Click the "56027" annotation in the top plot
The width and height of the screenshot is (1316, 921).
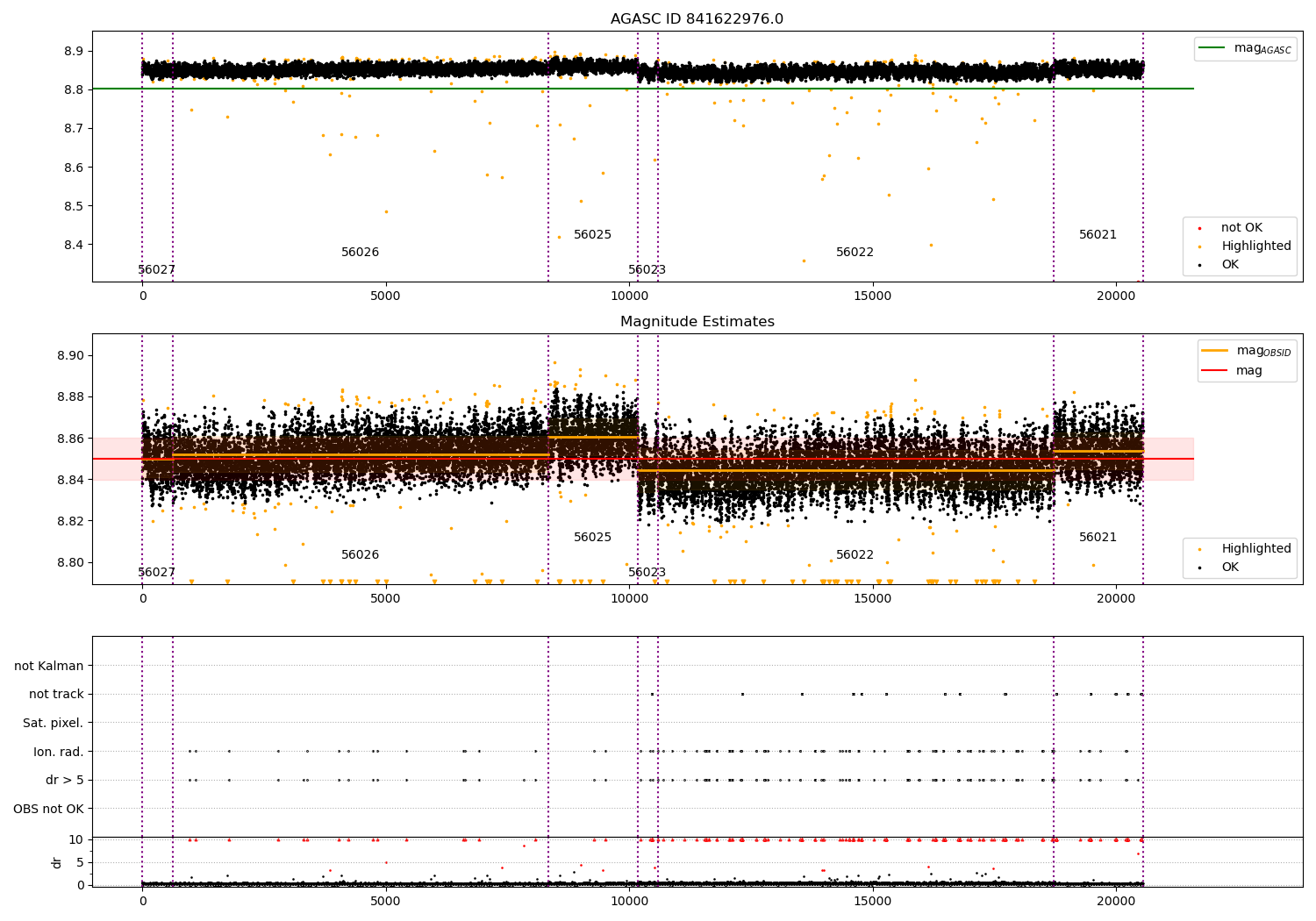point(156,269)
